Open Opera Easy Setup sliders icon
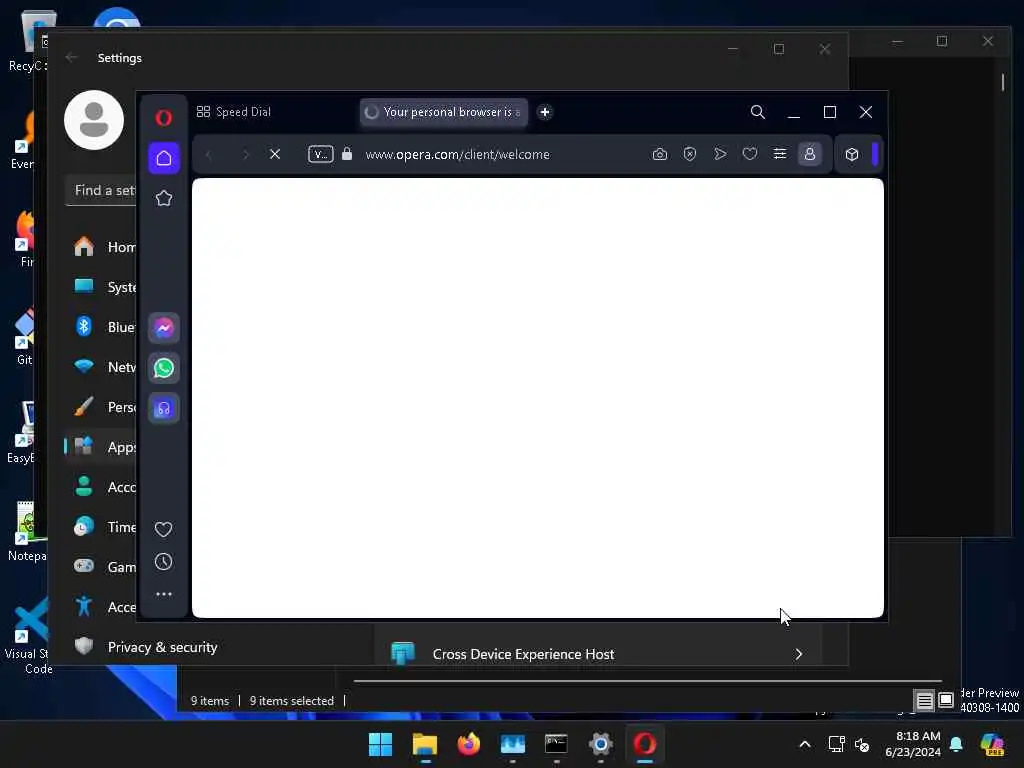 click(x=780, y=154)
